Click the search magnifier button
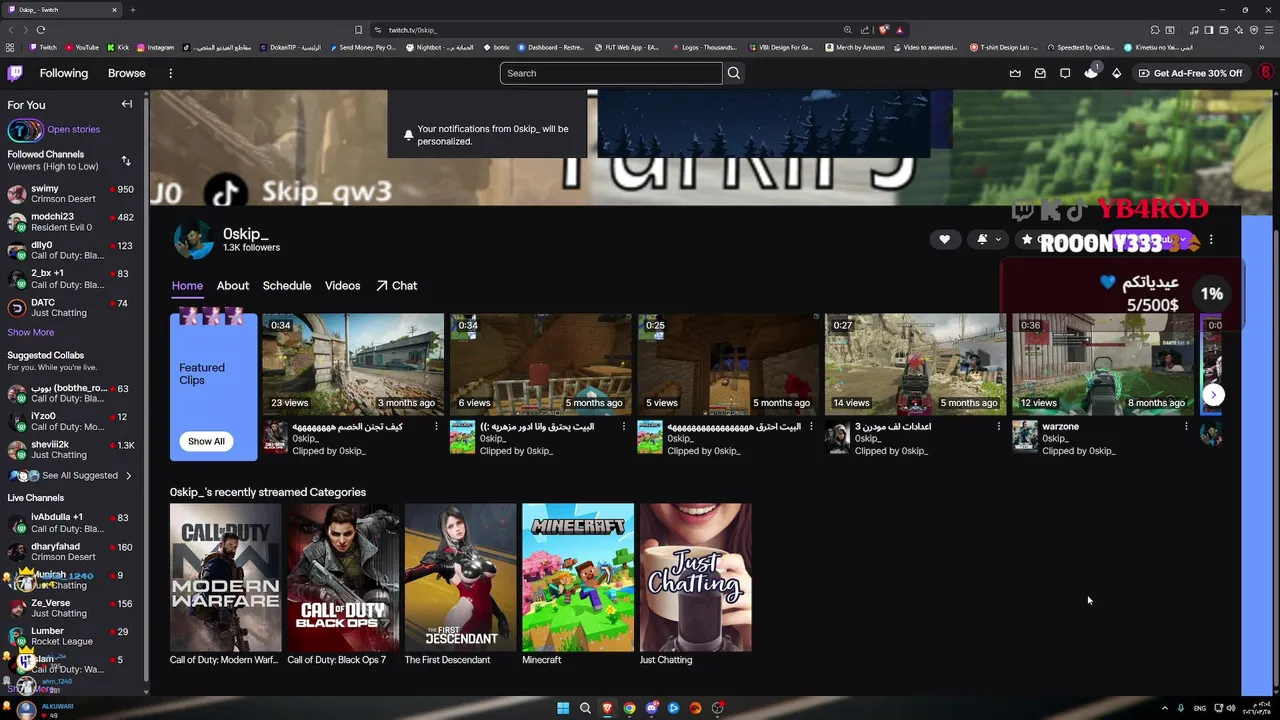This screenshot has height=720, width=1280. click(x=734, y=73)
